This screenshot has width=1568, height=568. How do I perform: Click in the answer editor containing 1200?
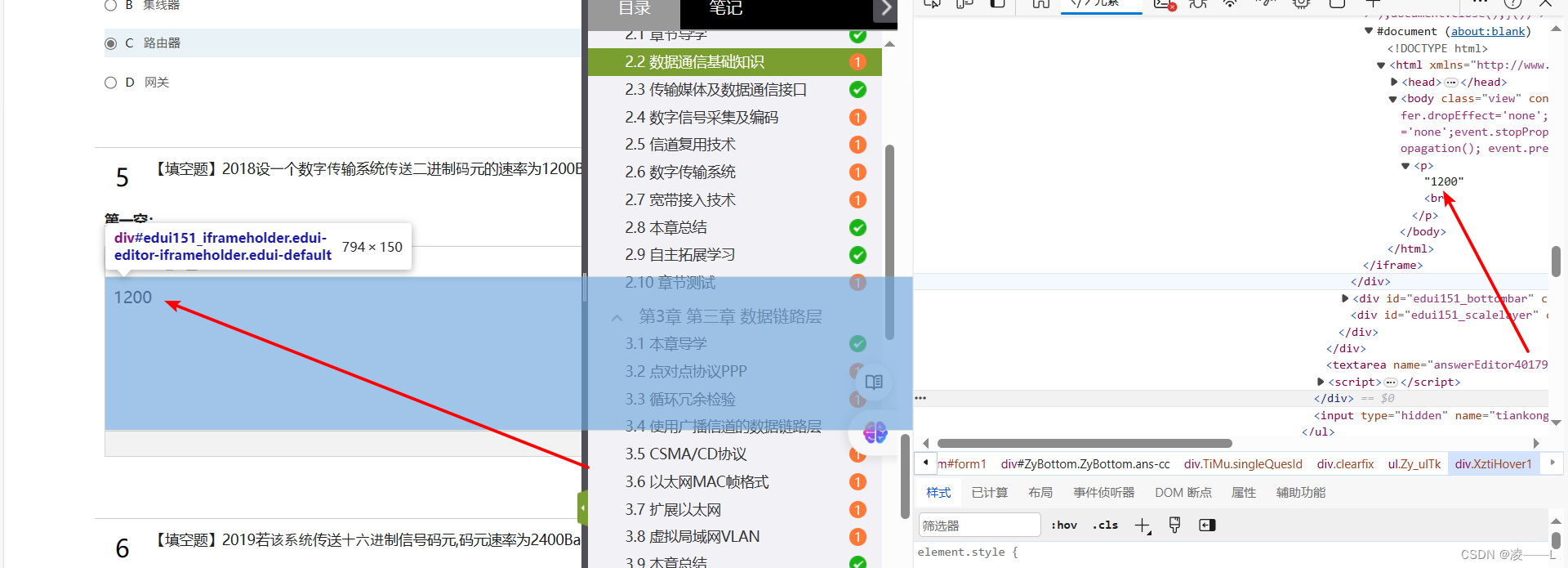(343, 353)
